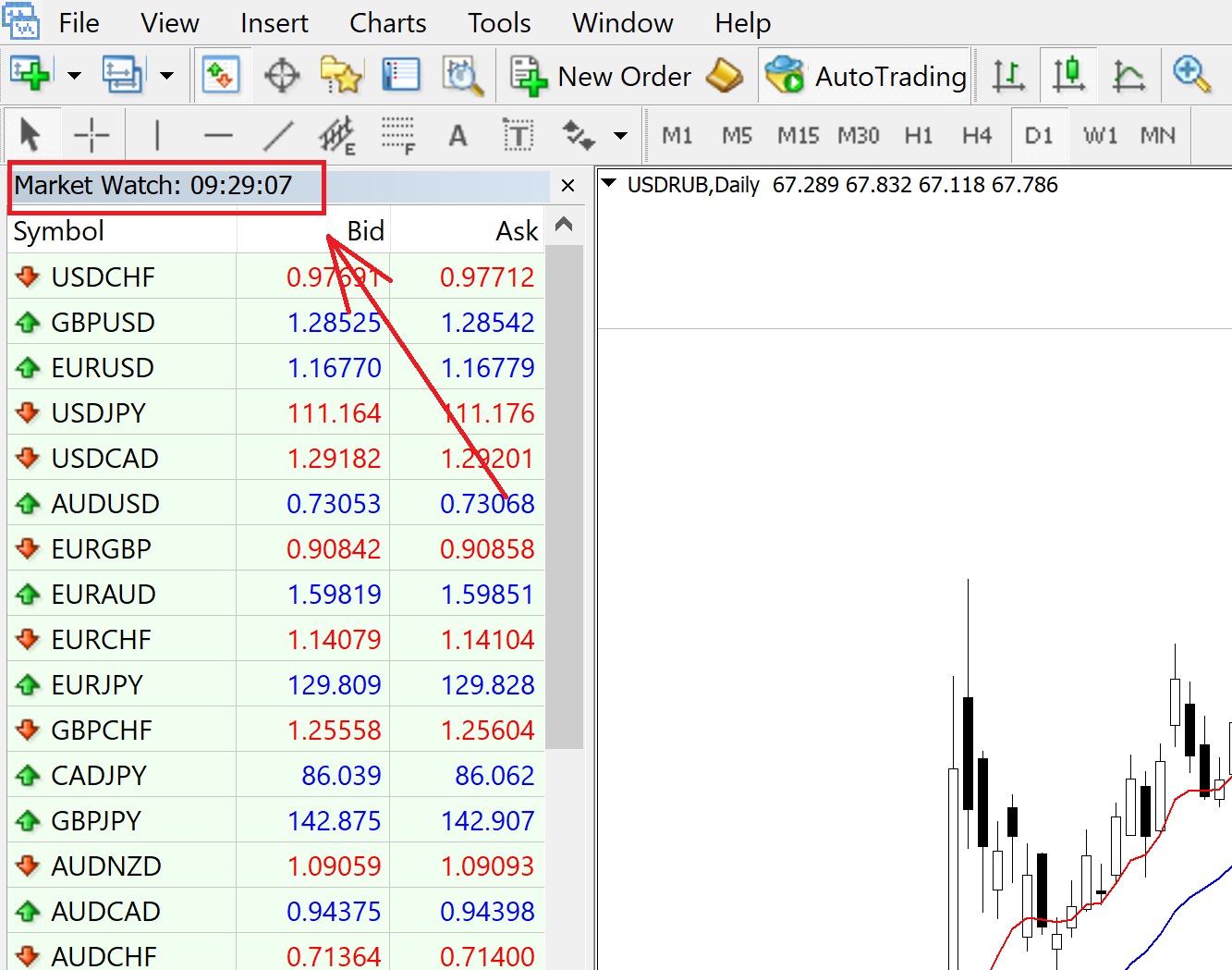The height and width of the screenshot is (970, 1232).
Task: Open the Help menu
Action: point(743,22)
